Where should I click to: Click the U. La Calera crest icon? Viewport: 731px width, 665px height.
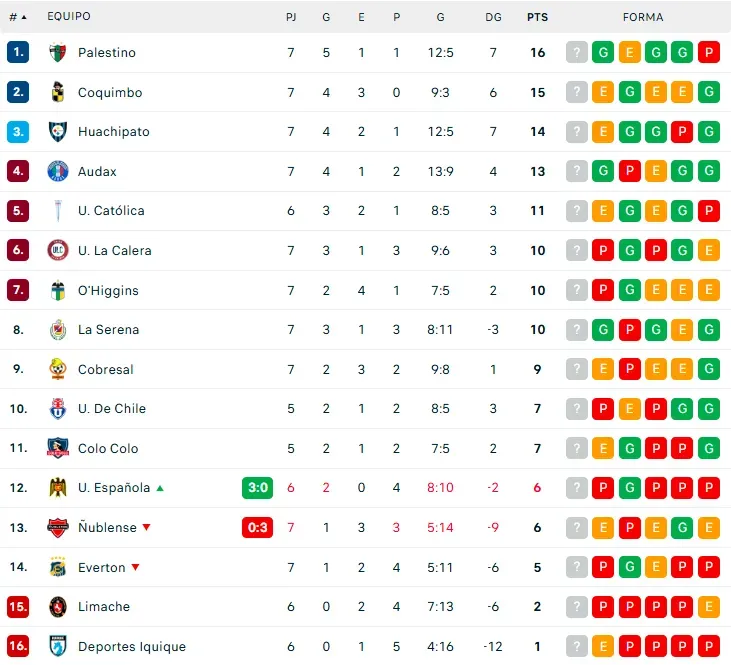[57, 251]
